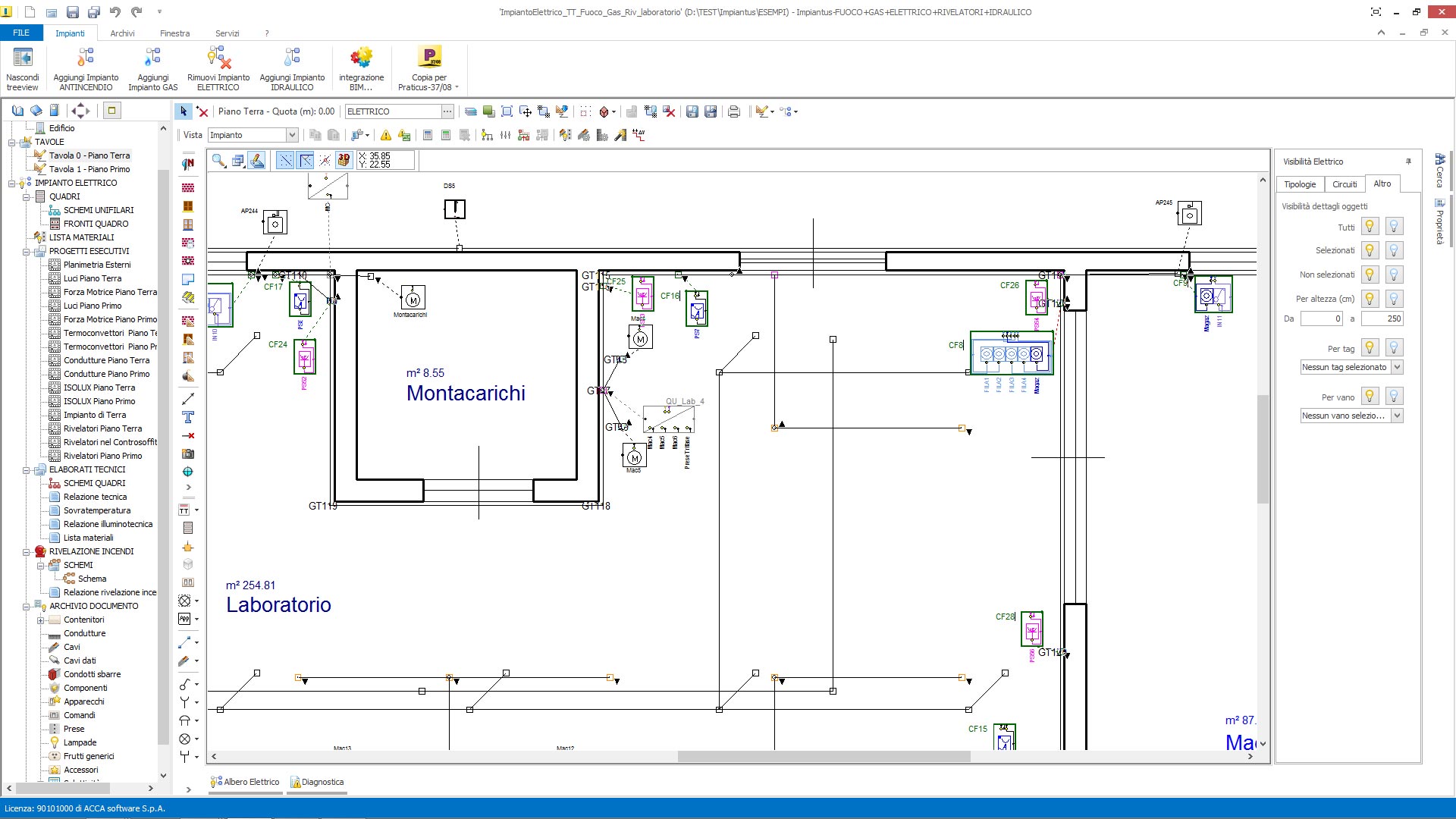Open the FILE menu
The image size is (1456, 819).
(21, 33)
